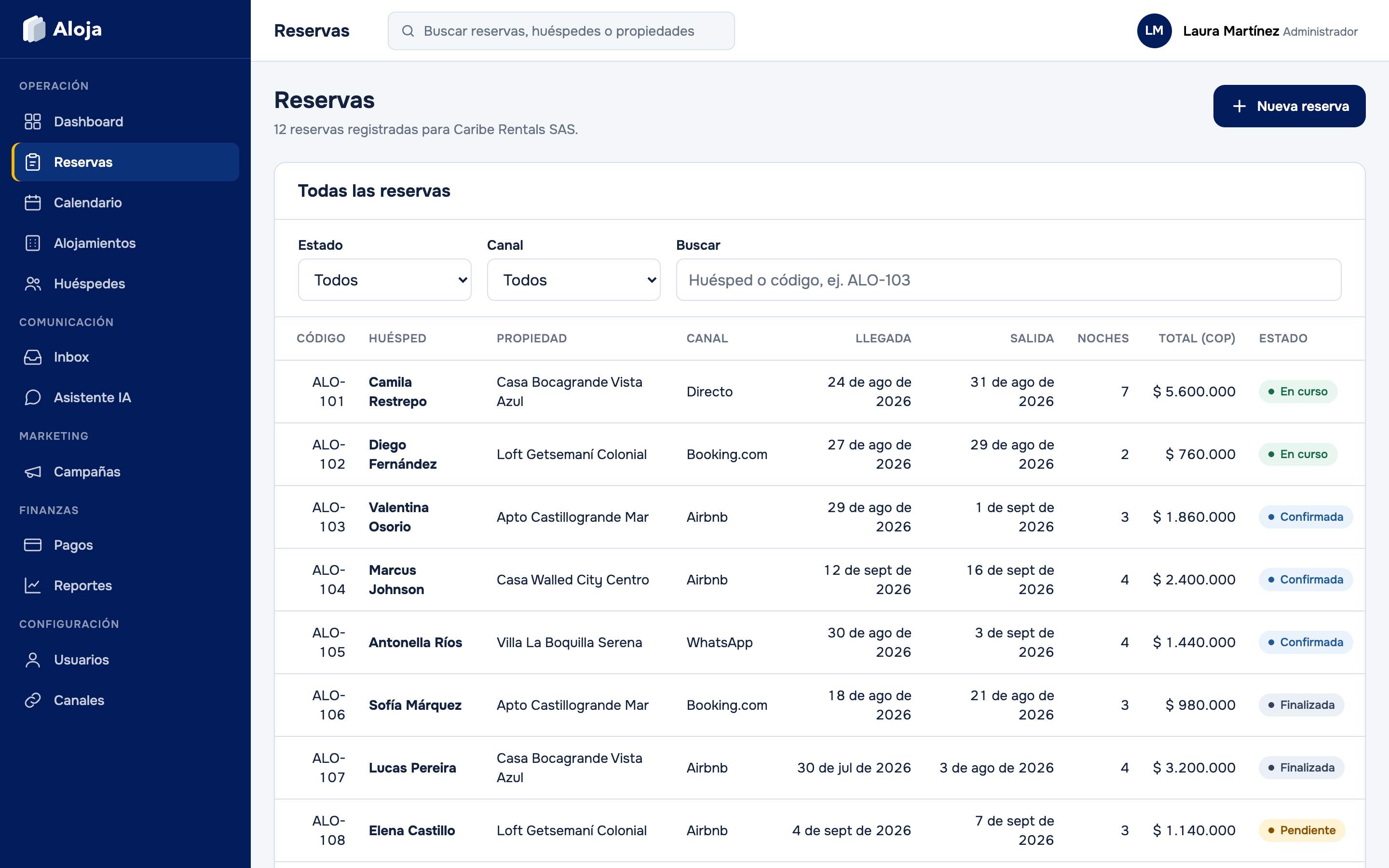The width and height of the screenshot is (1389, 868).
Task: Click the Inbox tray icon
Action: 33,357
